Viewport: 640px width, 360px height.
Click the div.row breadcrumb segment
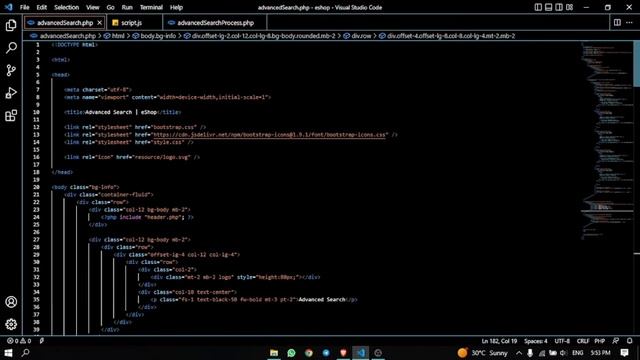358,36
